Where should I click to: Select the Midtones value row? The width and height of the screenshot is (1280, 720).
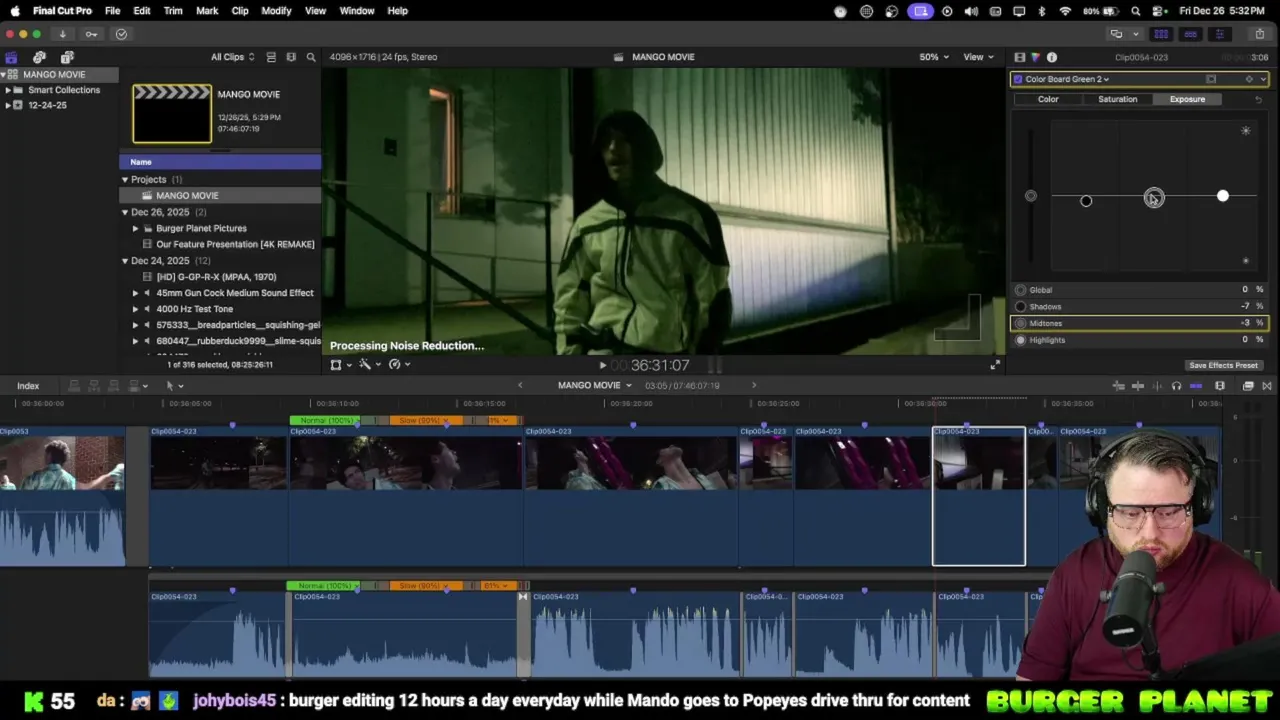point(1139,323)
